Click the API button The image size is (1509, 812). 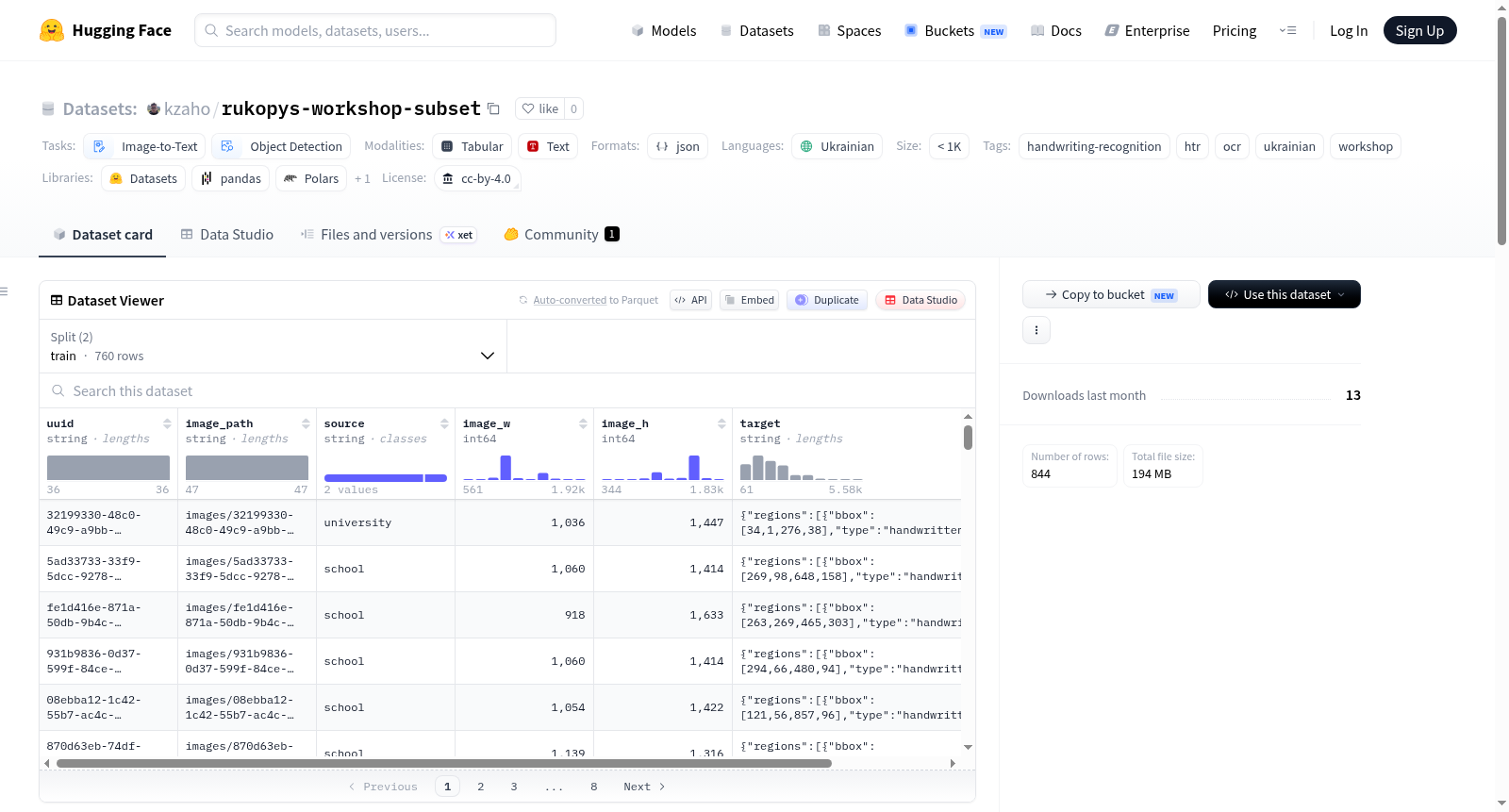pyautogui.click(x=690, y=300)
